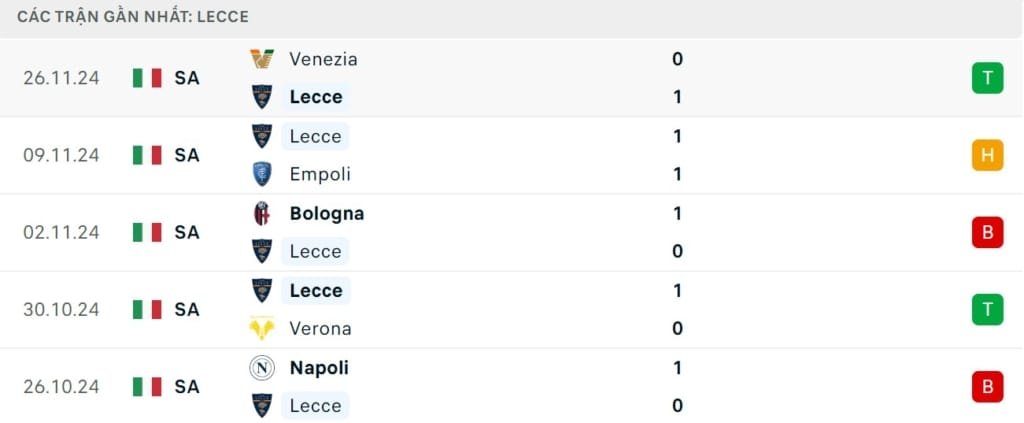Viewport: 1024px width, 423px height.
Task: Click Italy flag in the 09.11.24 row
Action: [x=147, y=155]
